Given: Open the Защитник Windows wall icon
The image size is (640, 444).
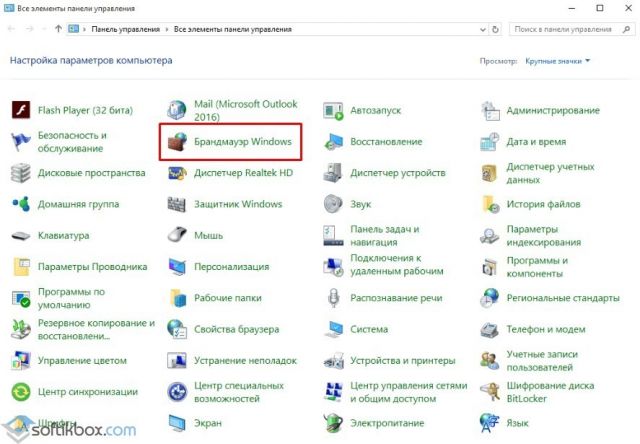Looking at the screenshot, I should (x=177, y=204).
